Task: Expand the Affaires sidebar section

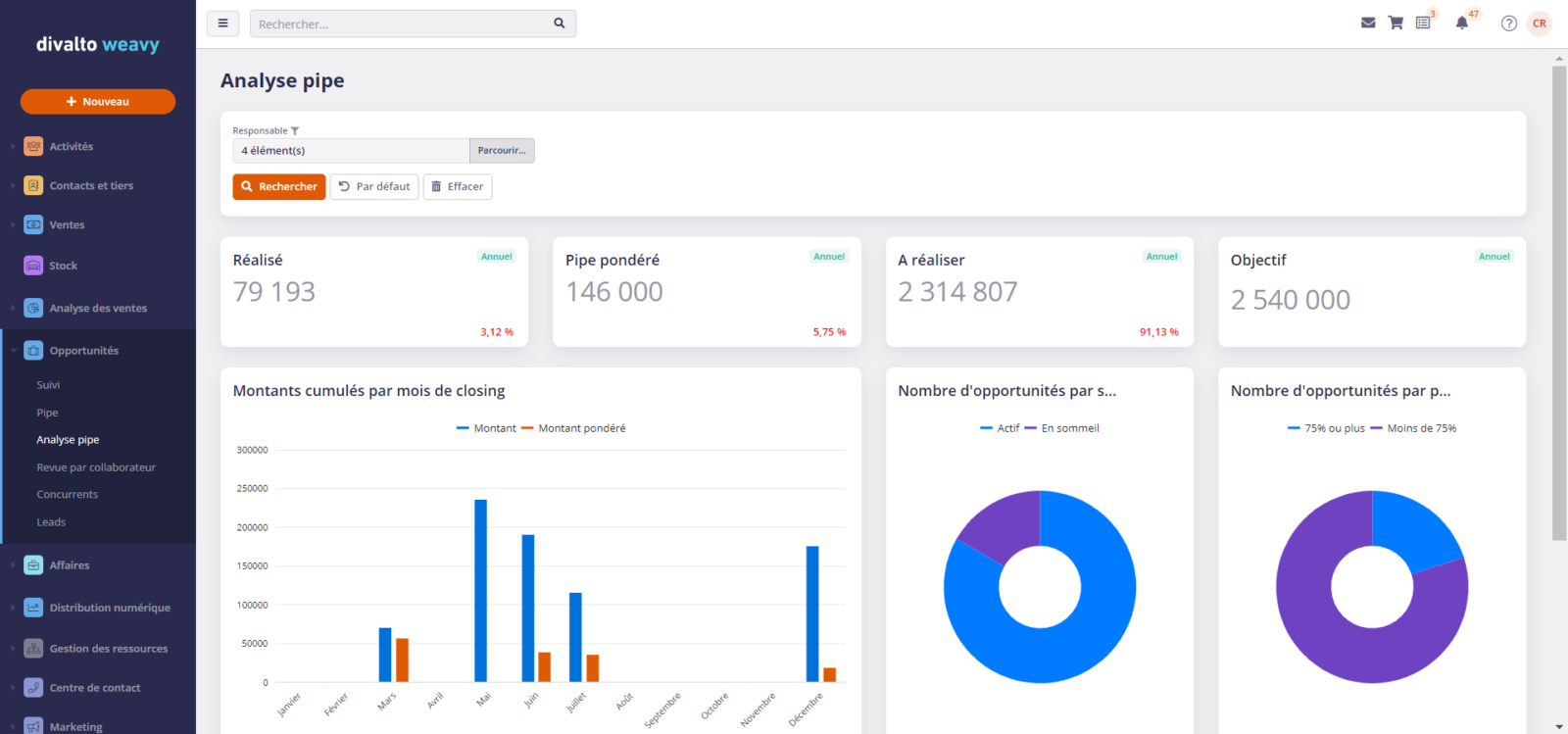Action: (x=69, y=565)
